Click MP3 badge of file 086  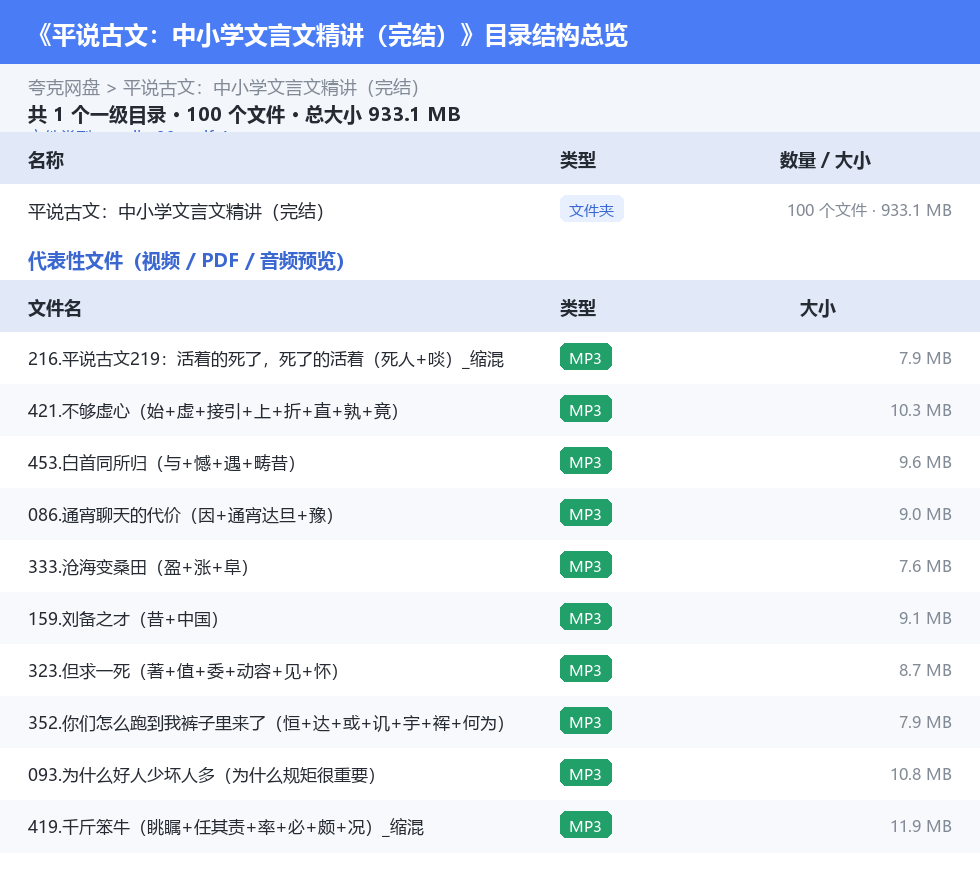(586, 513)
